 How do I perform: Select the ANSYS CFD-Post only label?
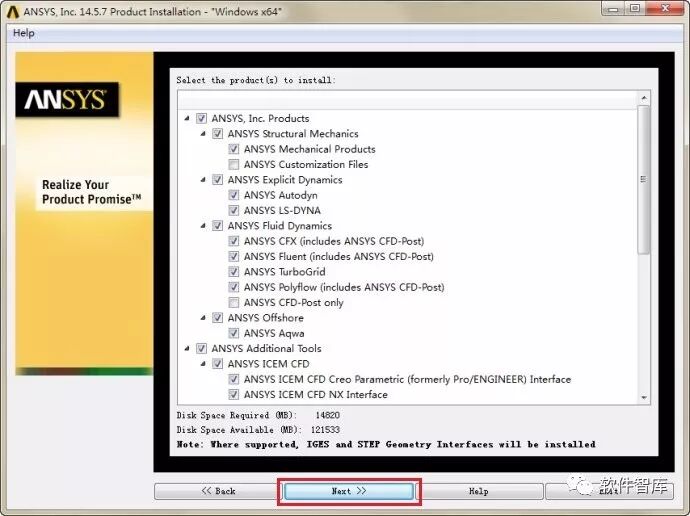pyautogui.click(x=294, y=303)
